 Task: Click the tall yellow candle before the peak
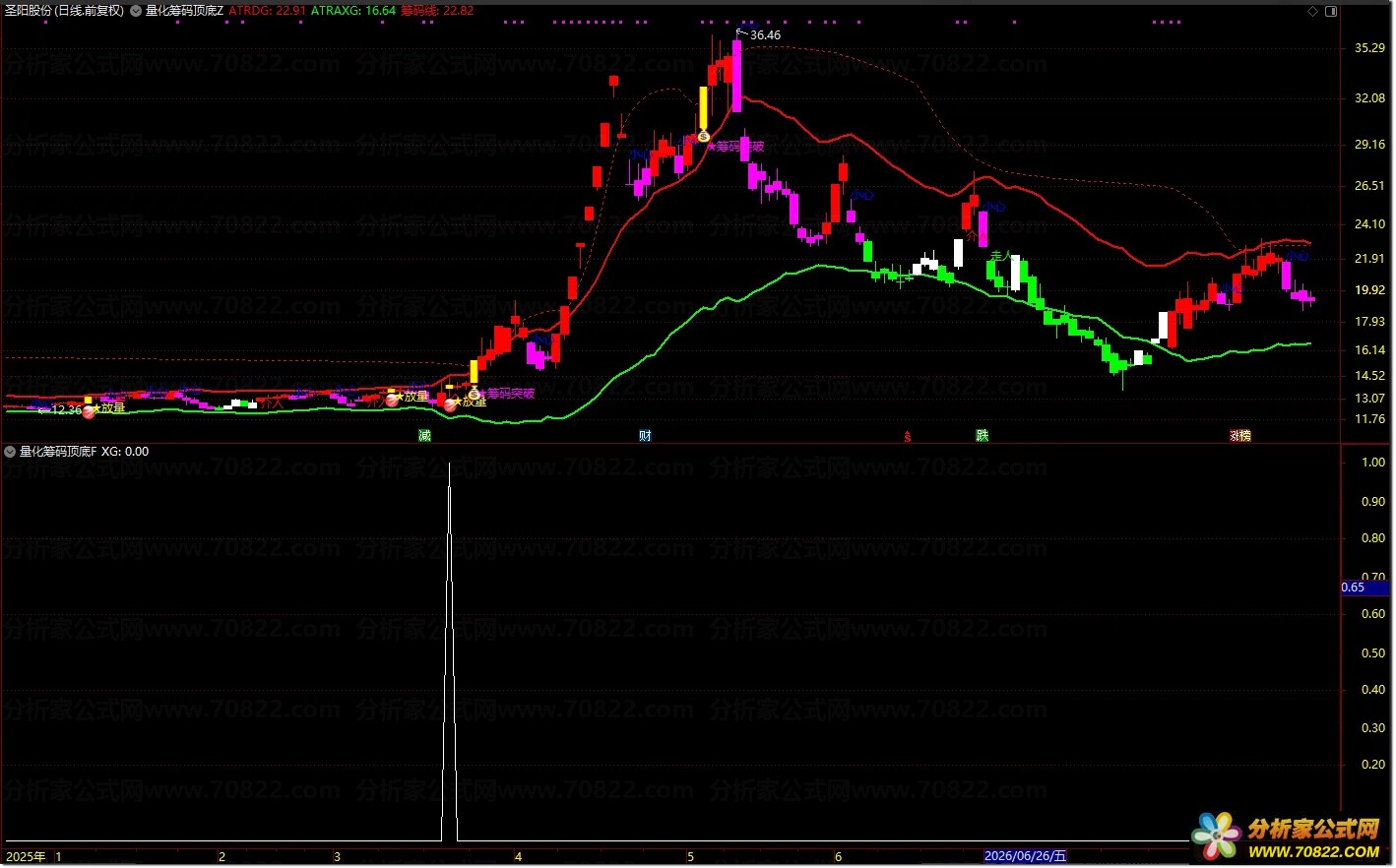click(x=703, y=107)
